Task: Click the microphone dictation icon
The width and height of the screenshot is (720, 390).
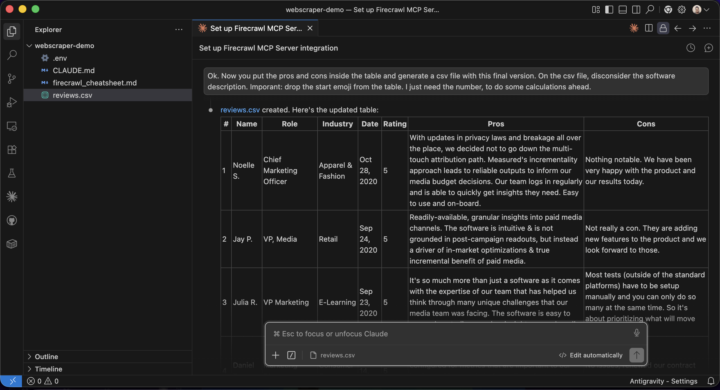Action: coord(636,333)
